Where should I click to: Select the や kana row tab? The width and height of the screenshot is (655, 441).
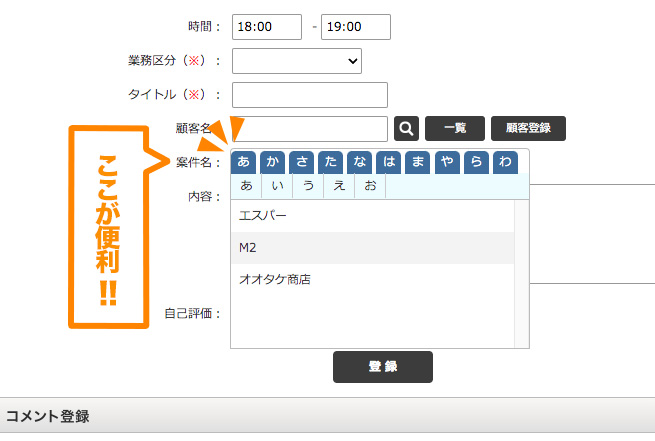coord(447,162)
